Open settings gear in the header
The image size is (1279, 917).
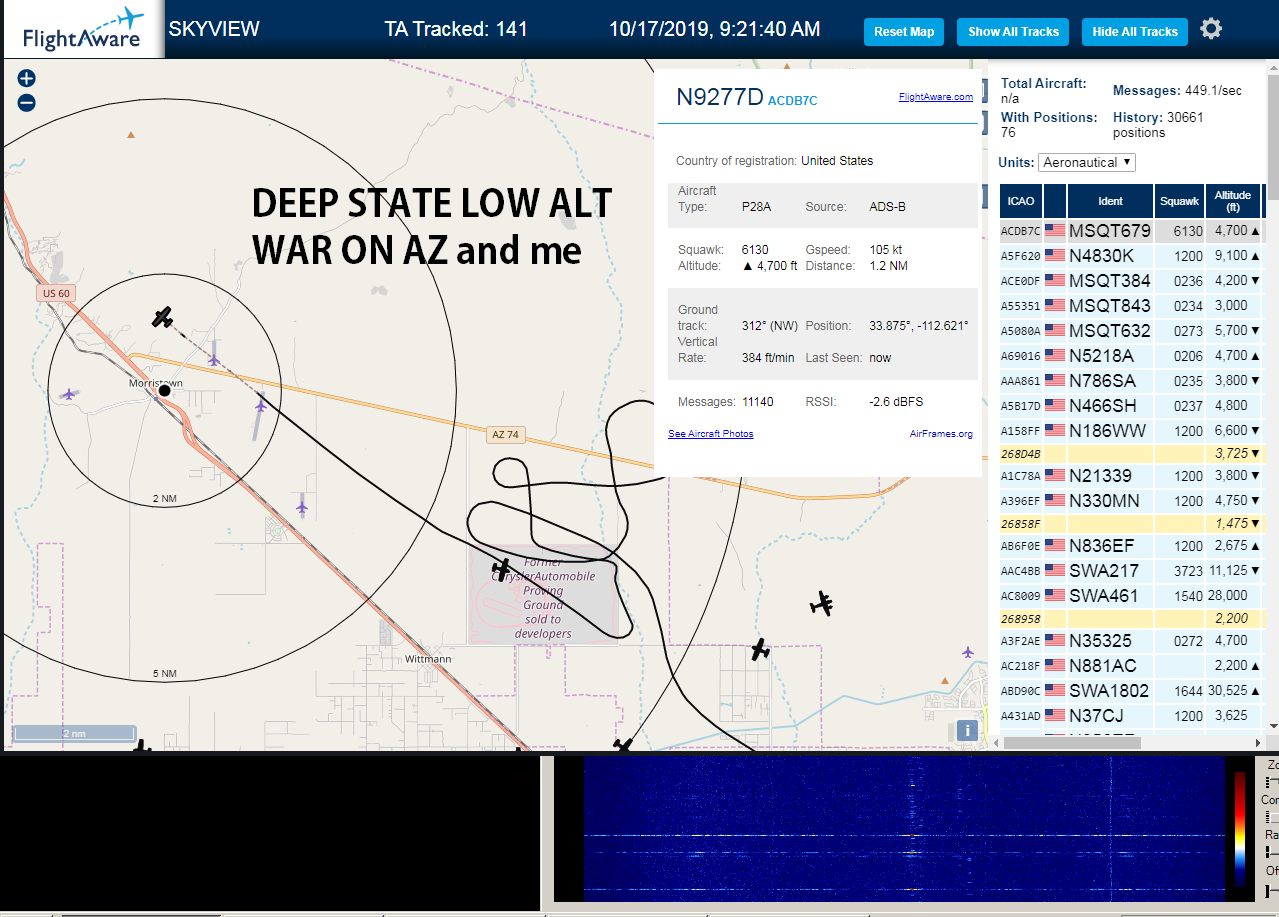pyautogui.click(x=1211, y=29)
